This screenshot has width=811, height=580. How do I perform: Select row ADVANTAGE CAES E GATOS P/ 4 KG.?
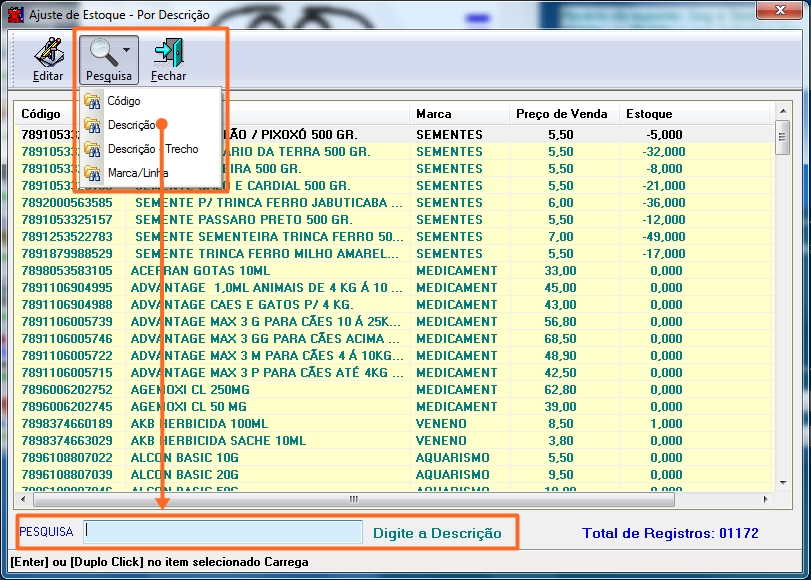tap(394, 305)
